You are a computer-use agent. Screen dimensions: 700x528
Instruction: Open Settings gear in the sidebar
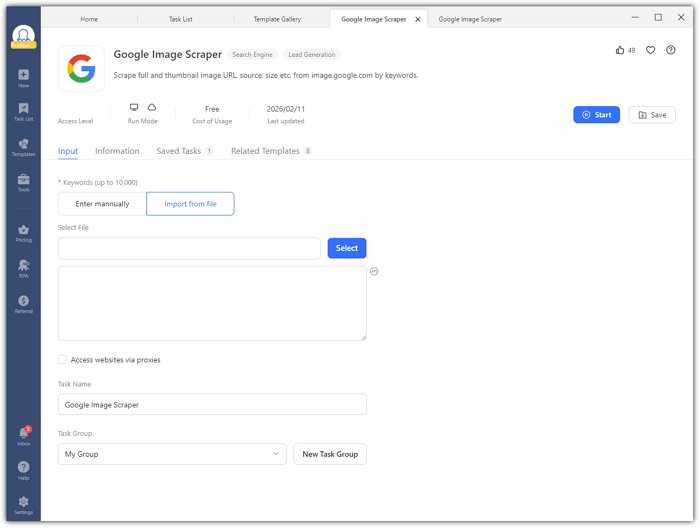23,503
